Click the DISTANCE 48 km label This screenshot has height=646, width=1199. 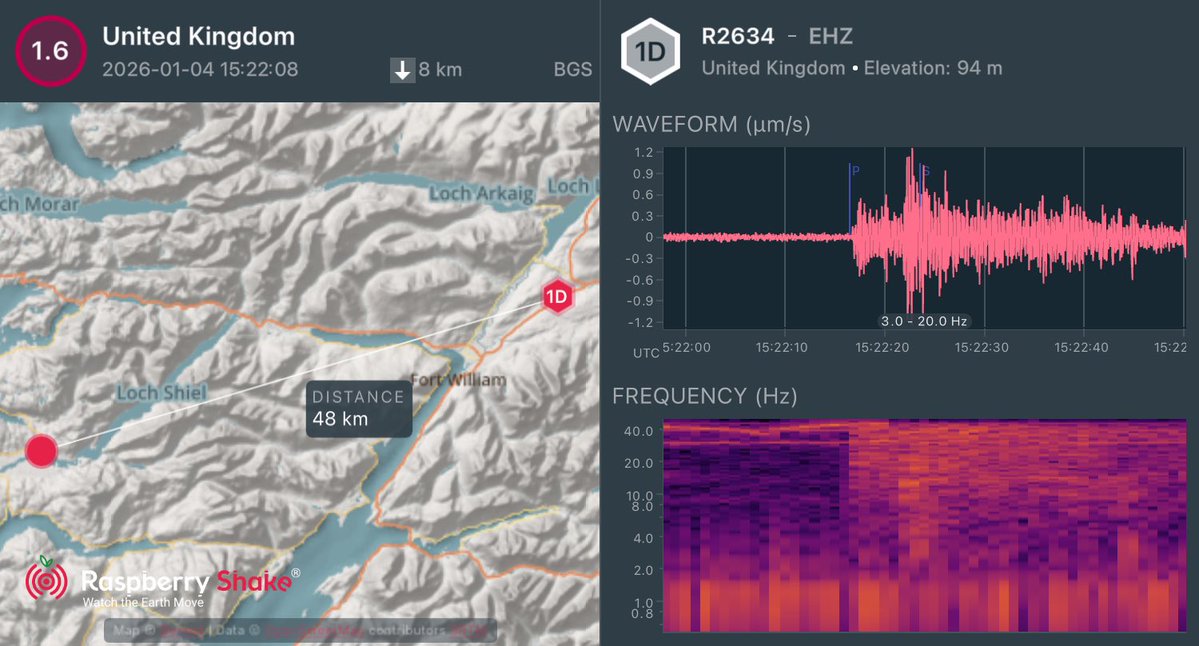pos(359,409)
